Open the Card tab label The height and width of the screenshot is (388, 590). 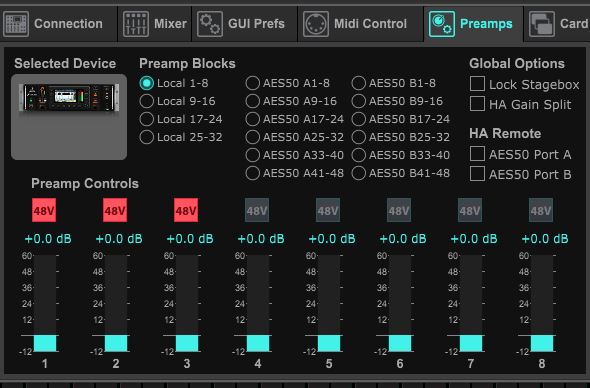point(574,24)
